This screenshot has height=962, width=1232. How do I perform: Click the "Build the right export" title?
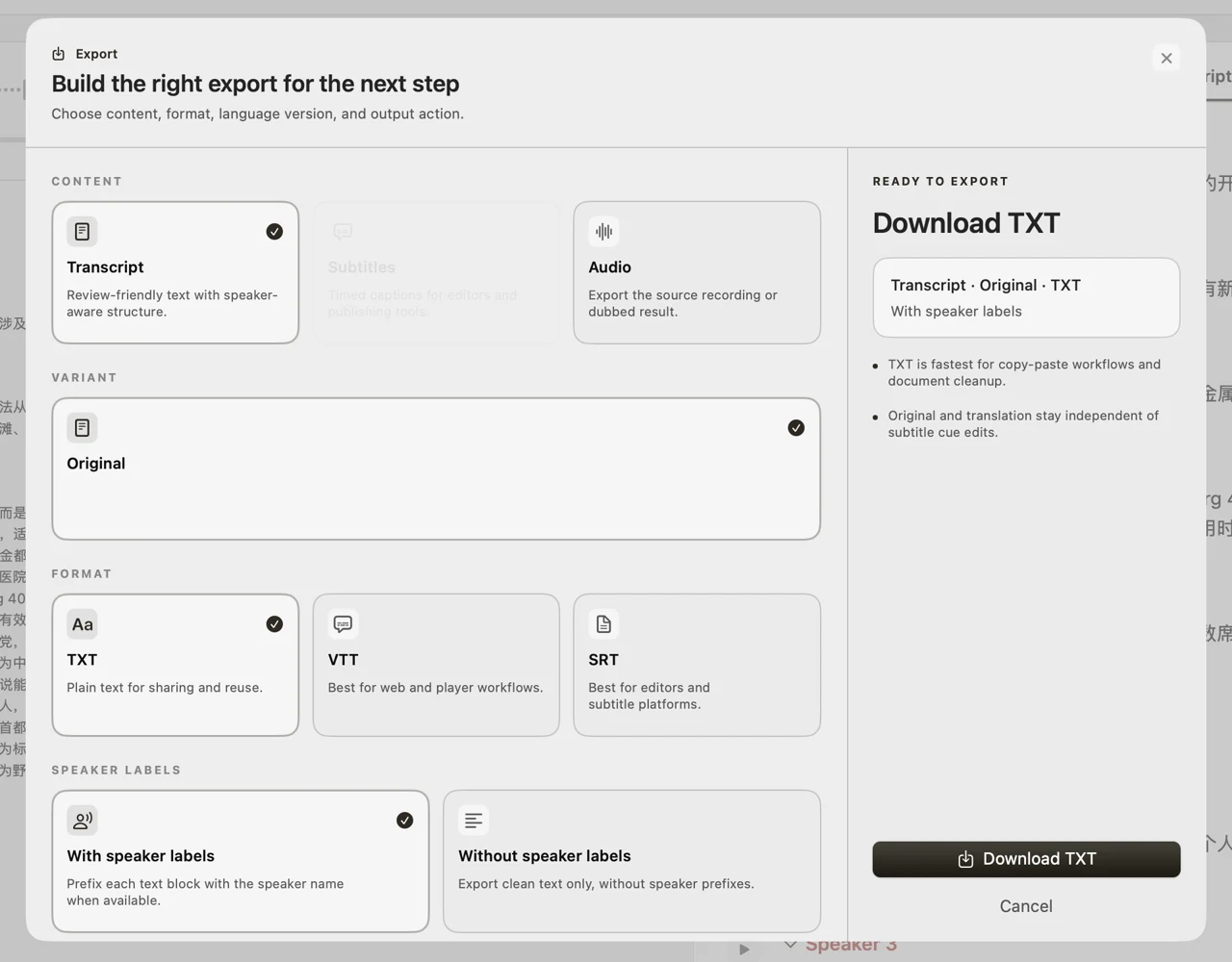pos(255,84)
